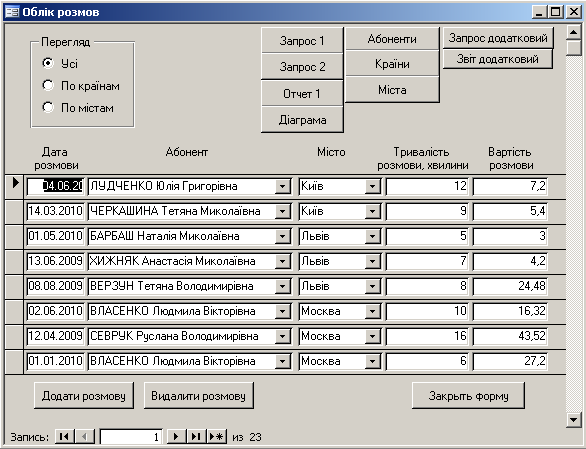Open city dropdown in the 01.01.2010 row
Viewport: 586px width, 449px height.
tap(373, 361)
